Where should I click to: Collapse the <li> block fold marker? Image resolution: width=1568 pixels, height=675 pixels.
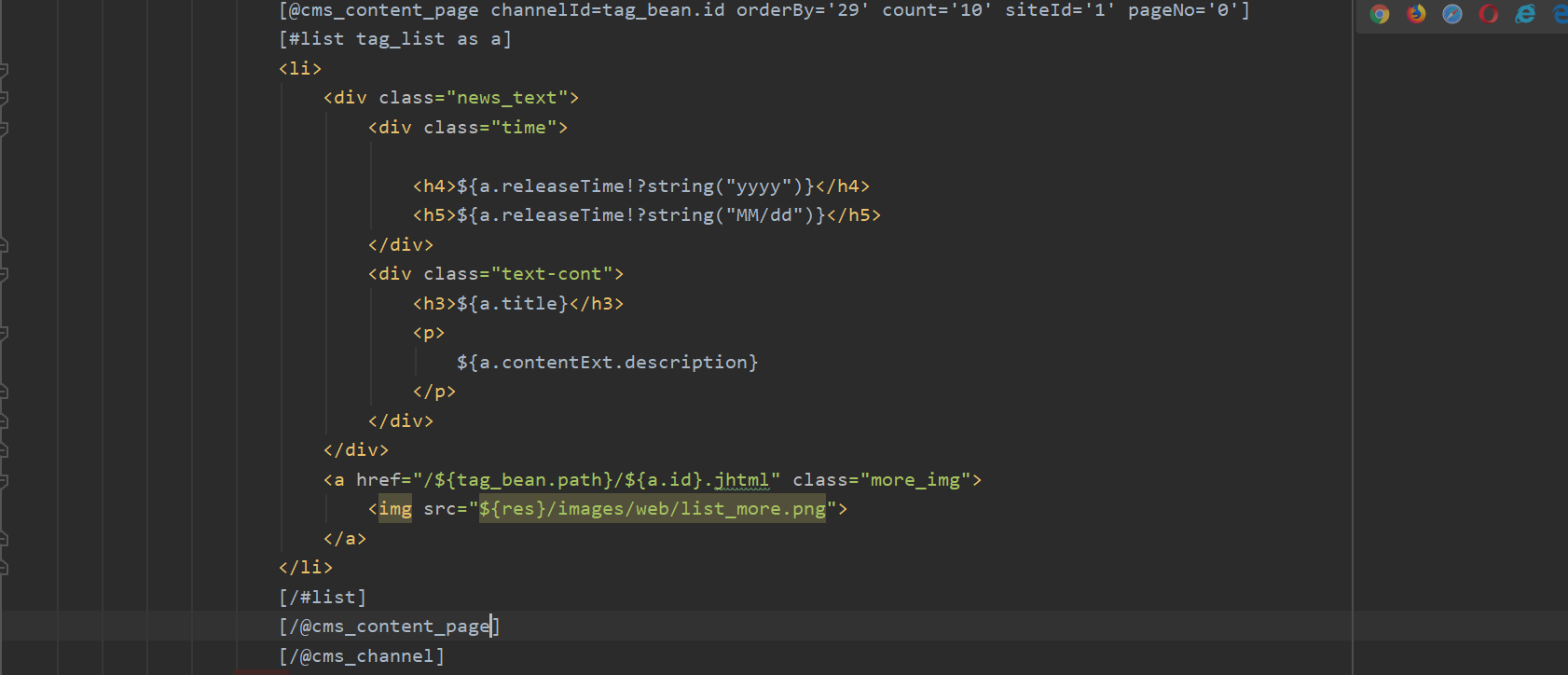[x=4, y=69]
